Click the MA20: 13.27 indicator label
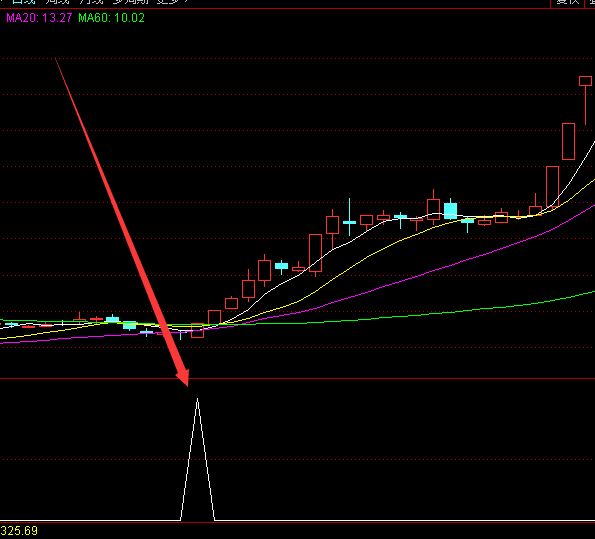The height and width of the screenshot is (539, 595). point(39,18)
